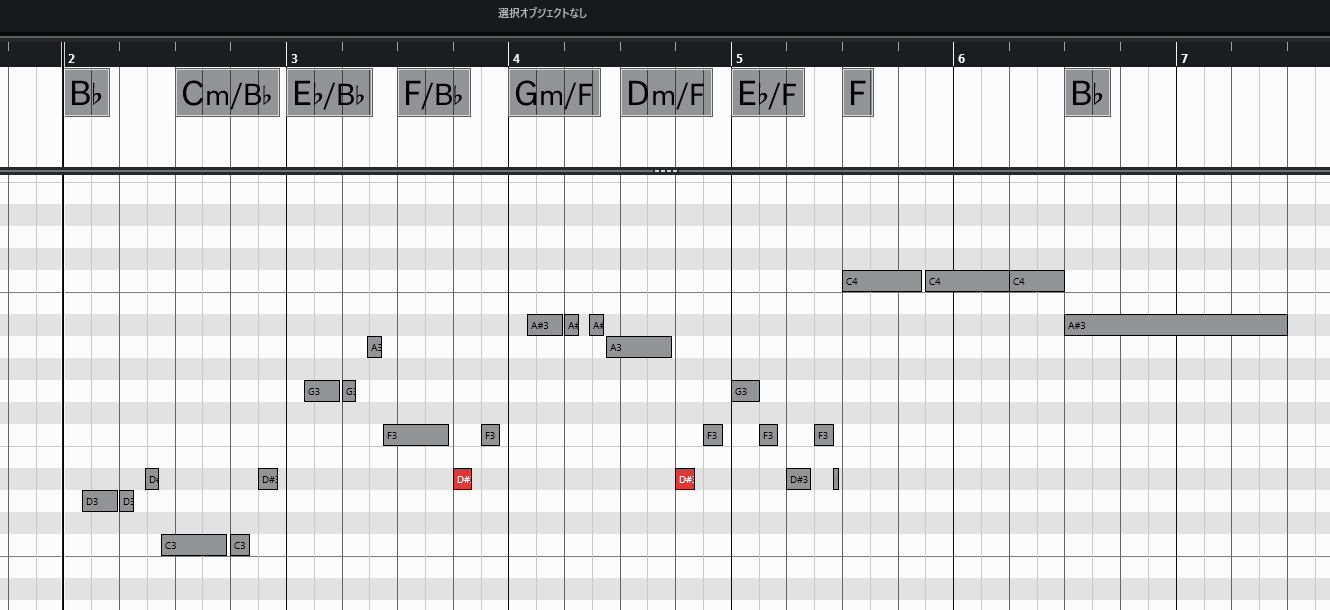The image size is (1330, 610).
Task: Select the last B♭ chord event after bar 6
Action: [x=1087, y=93]
